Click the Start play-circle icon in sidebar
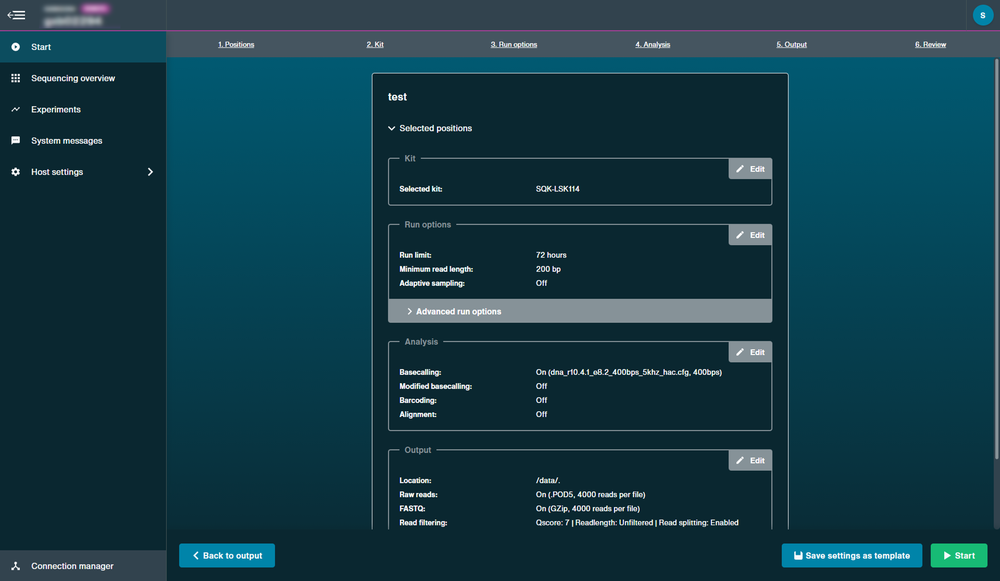Image resolution: width=1000 pixels, height=581 pixels. [15, 47]
